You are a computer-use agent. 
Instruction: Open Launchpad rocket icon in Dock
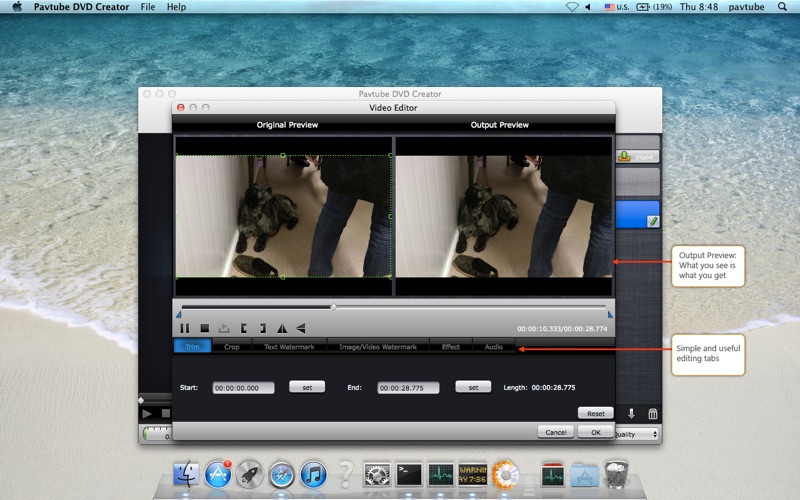(249, 474)
